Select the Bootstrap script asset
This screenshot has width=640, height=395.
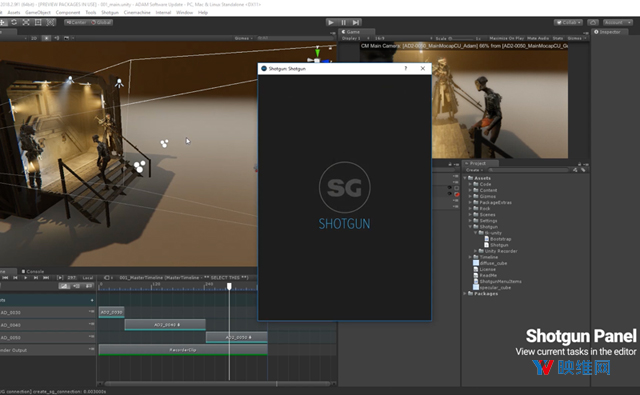point(498,239)
